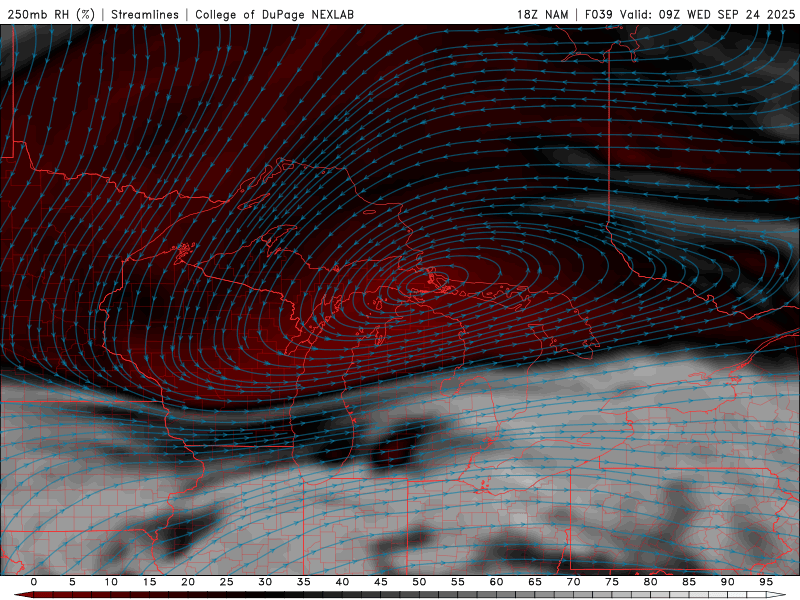This screenshot has height=600, width=800.
Task: Select the "Streamlines" header label
Action: [145, 14]
